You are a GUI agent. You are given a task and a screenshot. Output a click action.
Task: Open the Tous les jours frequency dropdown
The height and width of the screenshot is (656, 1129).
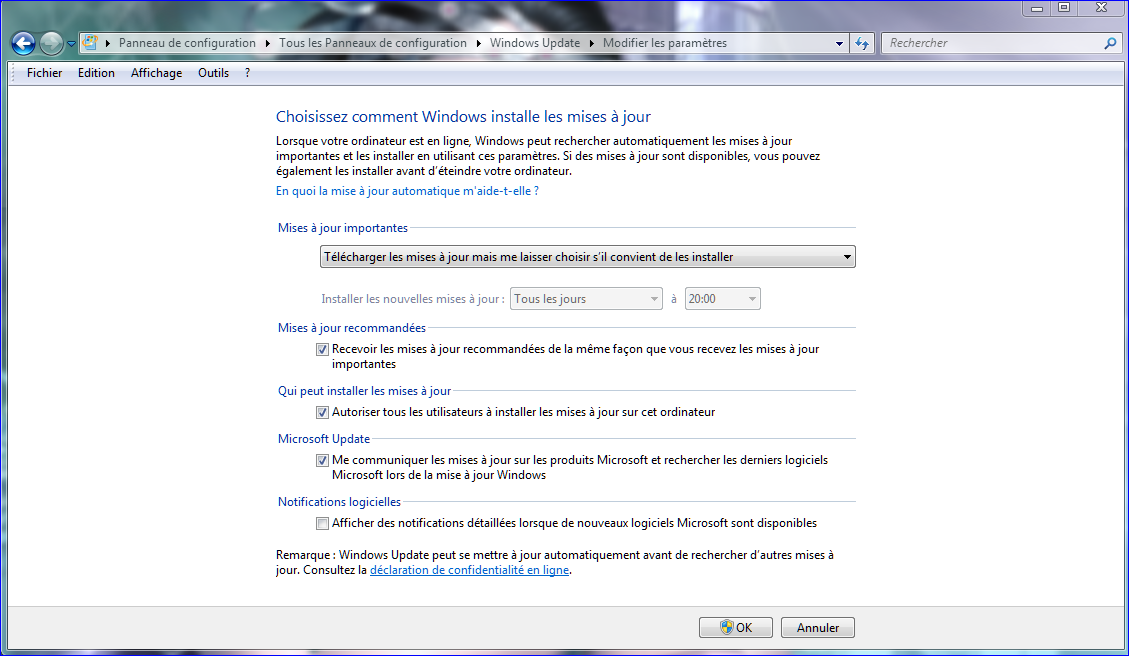pyautogui.click(x=586, y=299)
